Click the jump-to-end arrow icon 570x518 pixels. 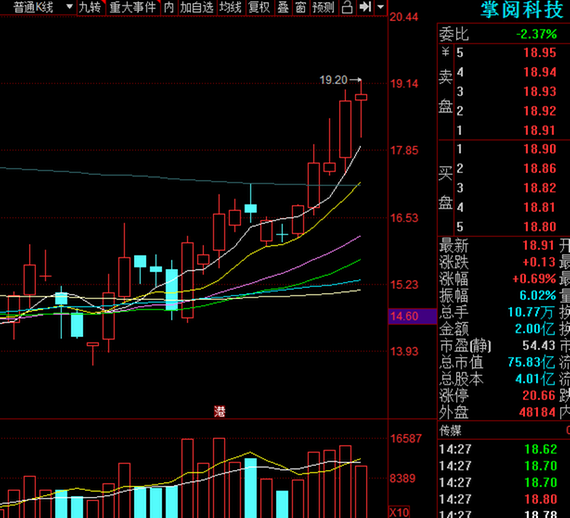365,7
